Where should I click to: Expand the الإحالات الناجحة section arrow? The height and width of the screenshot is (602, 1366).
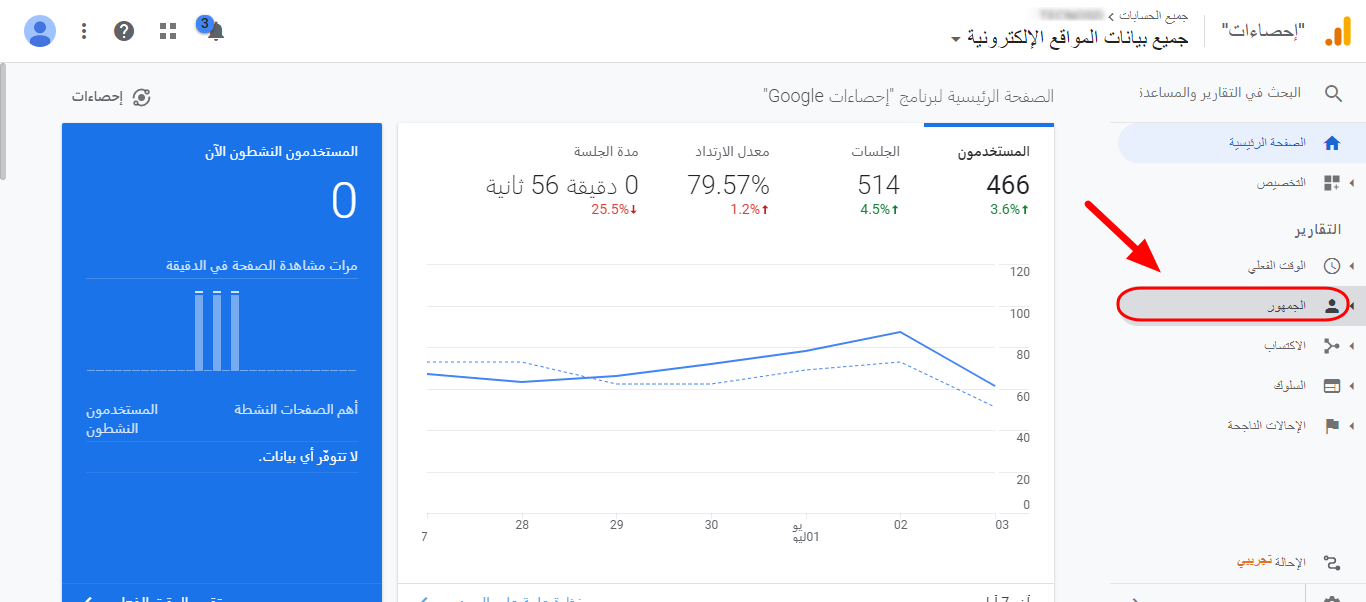[1352, 426]
